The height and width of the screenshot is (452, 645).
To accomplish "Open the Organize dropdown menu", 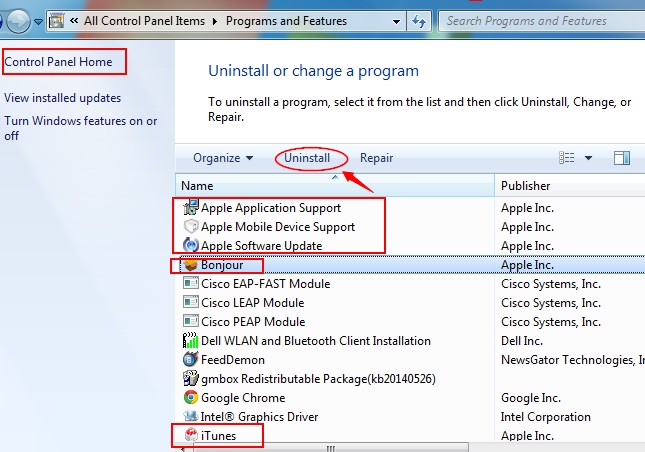I will 223,158.
